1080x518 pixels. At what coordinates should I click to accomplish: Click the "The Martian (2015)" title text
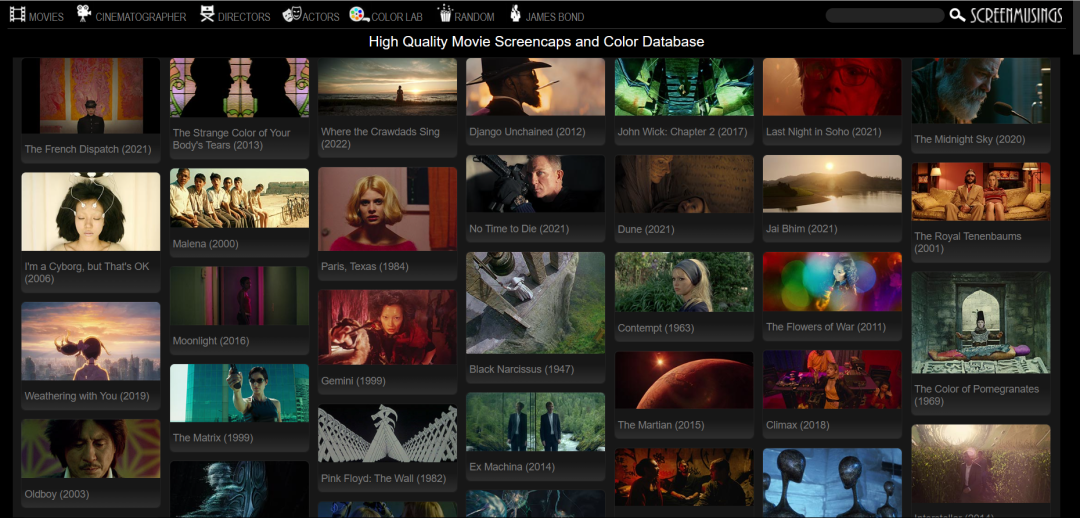[x=661, y=425]
